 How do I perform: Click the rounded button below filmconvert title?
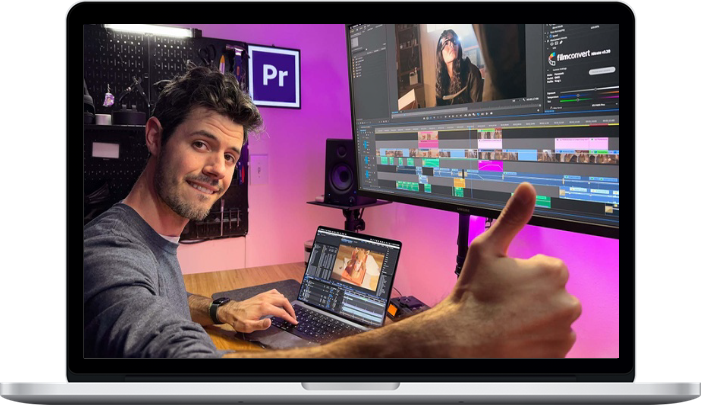(602, 71)
